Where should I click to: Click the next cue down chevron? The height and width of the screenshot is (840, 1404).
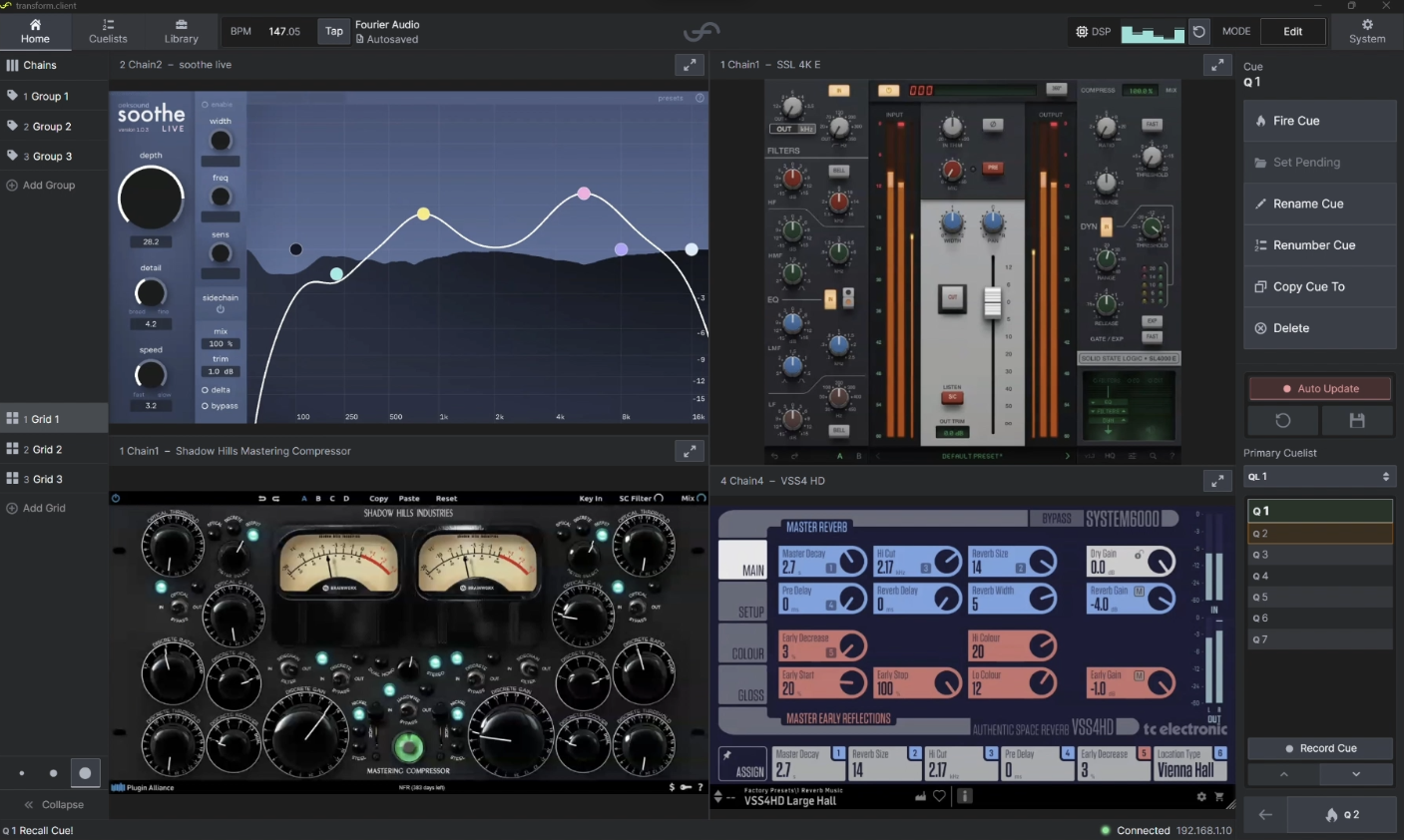click(1355, 774)
